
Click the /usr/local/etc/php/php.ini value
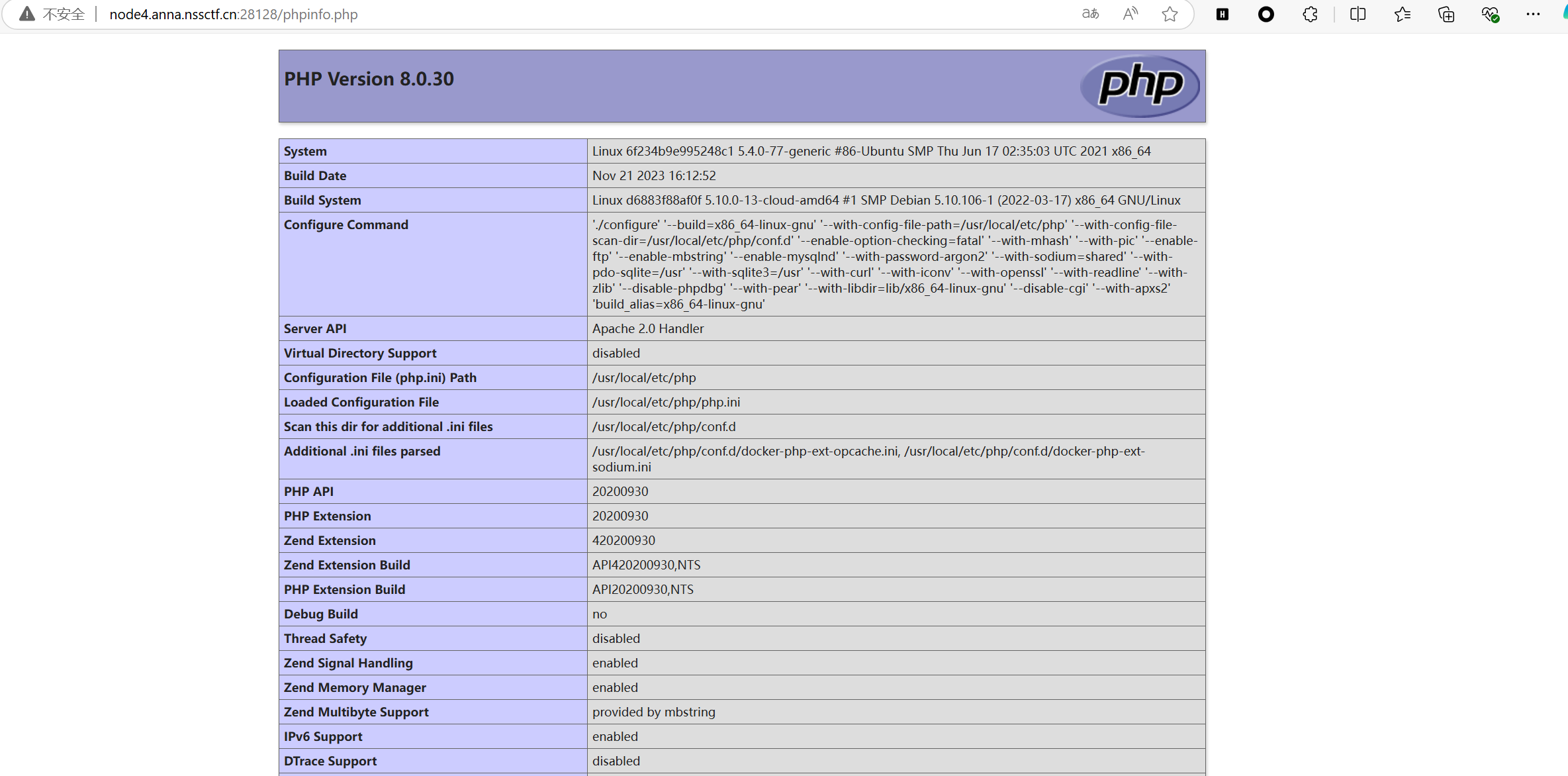pos(666,402)
